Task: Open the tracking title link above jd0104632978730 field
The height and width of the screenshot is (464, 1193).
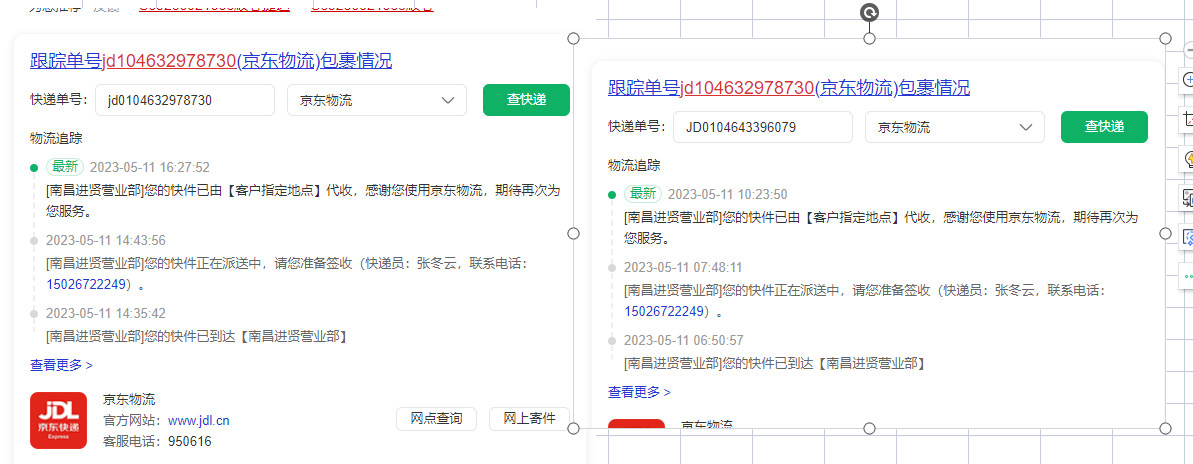Action: pyautogui.click(x=212, y=61)
